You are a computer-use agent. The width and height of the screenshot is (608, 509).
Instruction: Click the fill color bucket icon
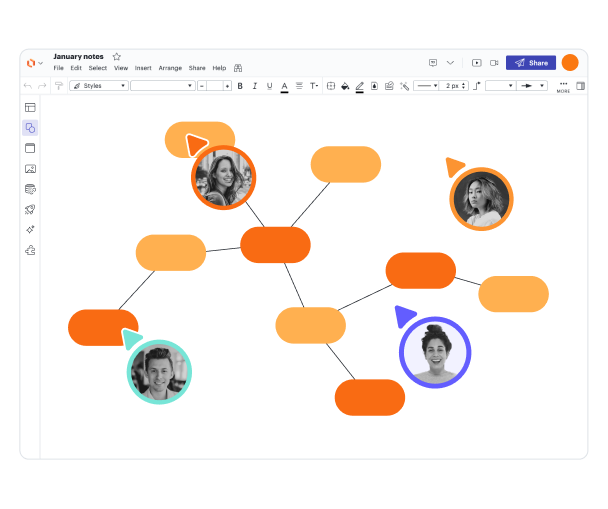(345, 86)
